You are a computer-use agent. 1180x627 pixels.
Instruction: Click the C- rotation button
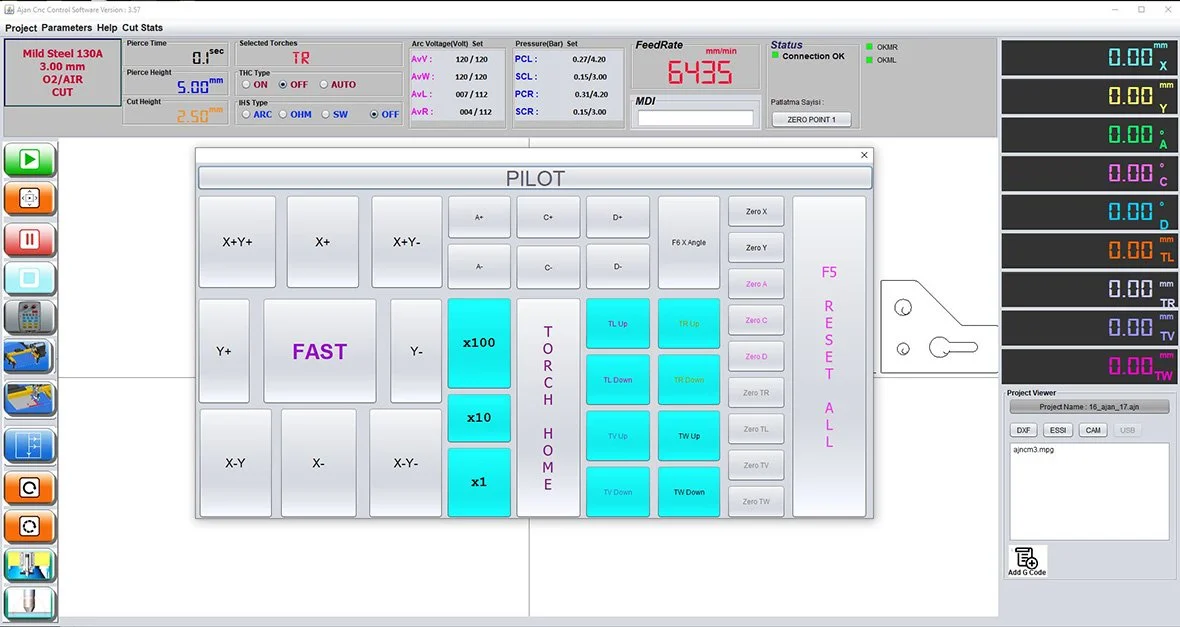[548, 267]
